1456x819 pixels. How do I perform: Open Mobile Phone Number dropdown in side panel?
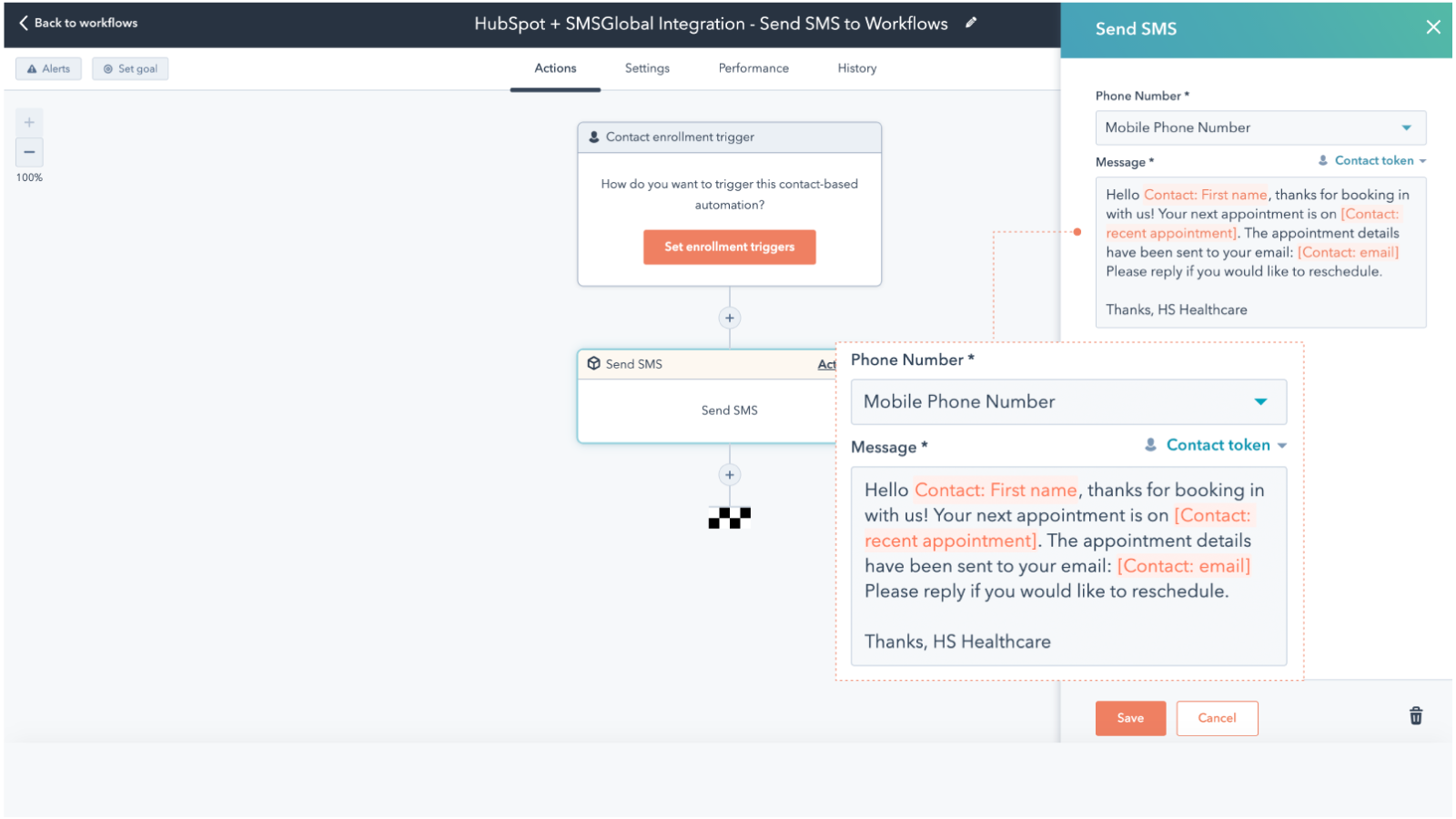pos(1260,127)
